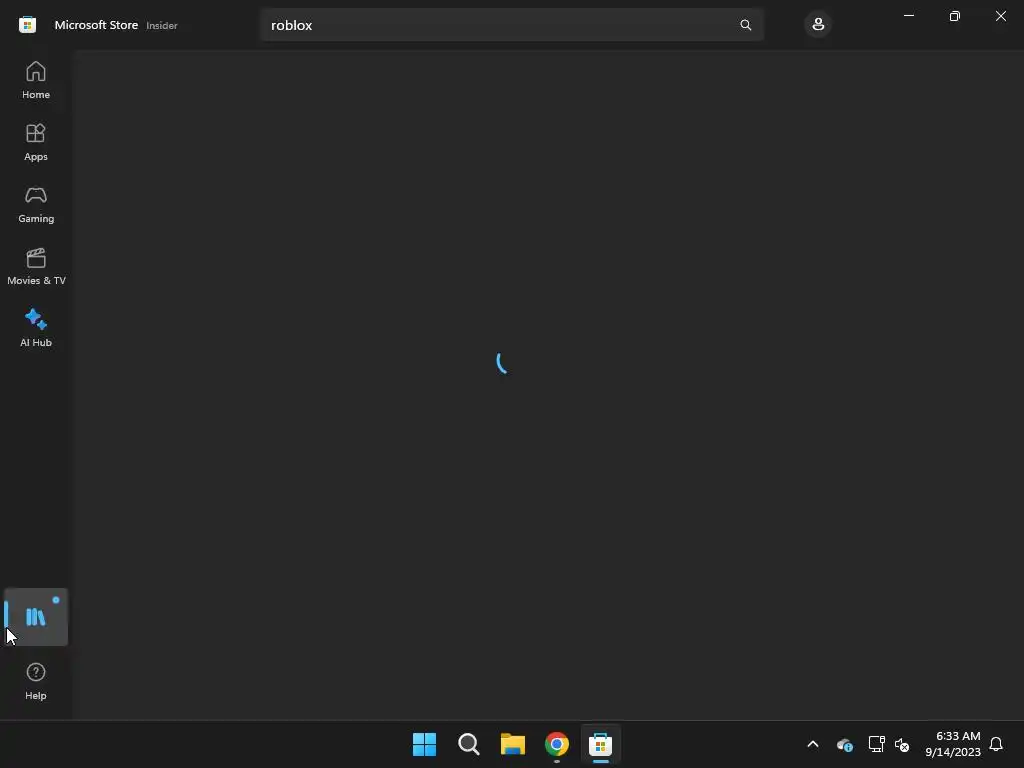Click Microsoft Store taskbar icon
The height and width of the screenshot is (768, 1024).
(600, 744)
